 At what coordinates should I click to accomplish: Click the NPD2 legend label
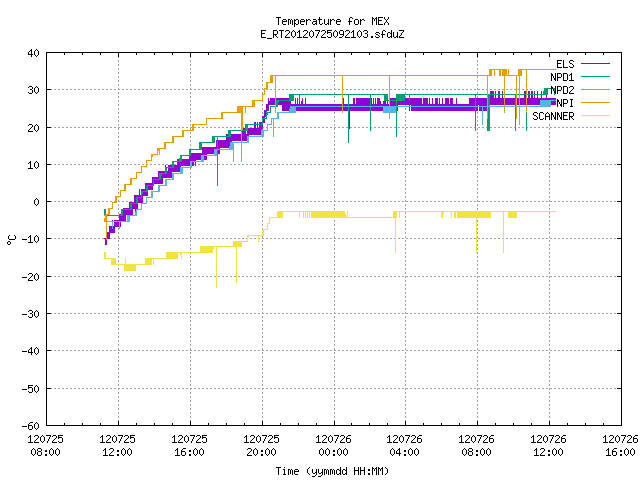pyautogui.click(x=562, y=90)
